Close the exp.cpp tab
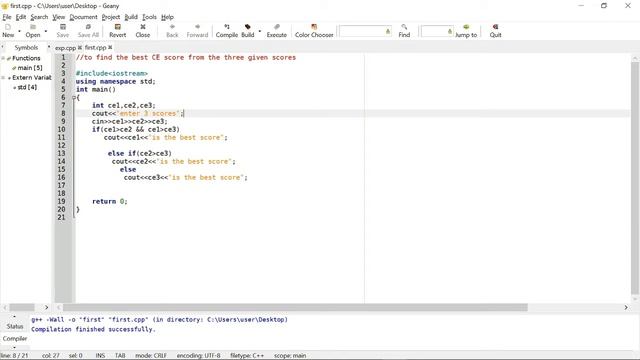This screenshot has height=360, width=640. tap(80, 48)
